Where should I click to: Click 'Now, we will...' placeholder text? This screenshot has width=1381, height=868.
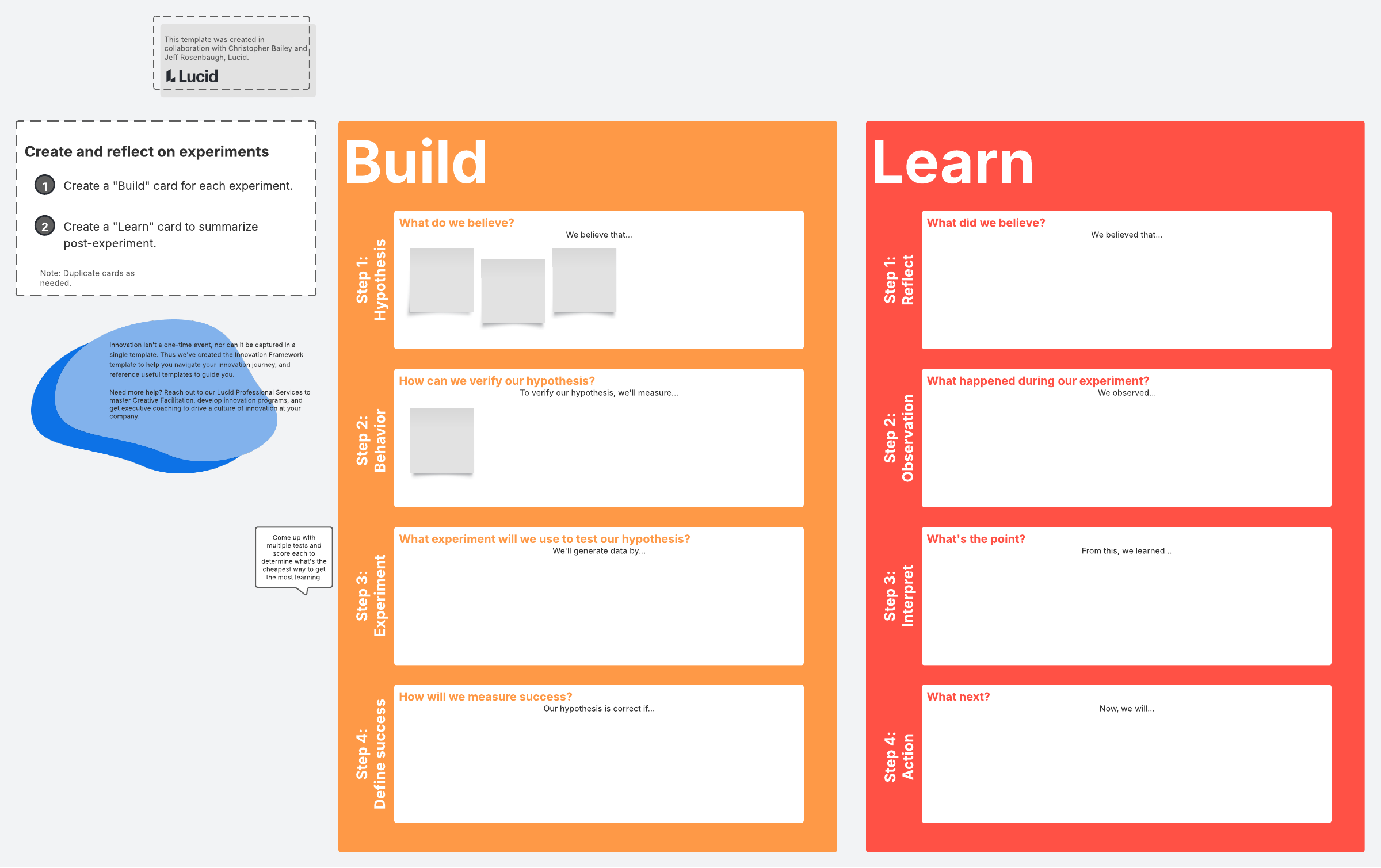[x=1126, y=708]
